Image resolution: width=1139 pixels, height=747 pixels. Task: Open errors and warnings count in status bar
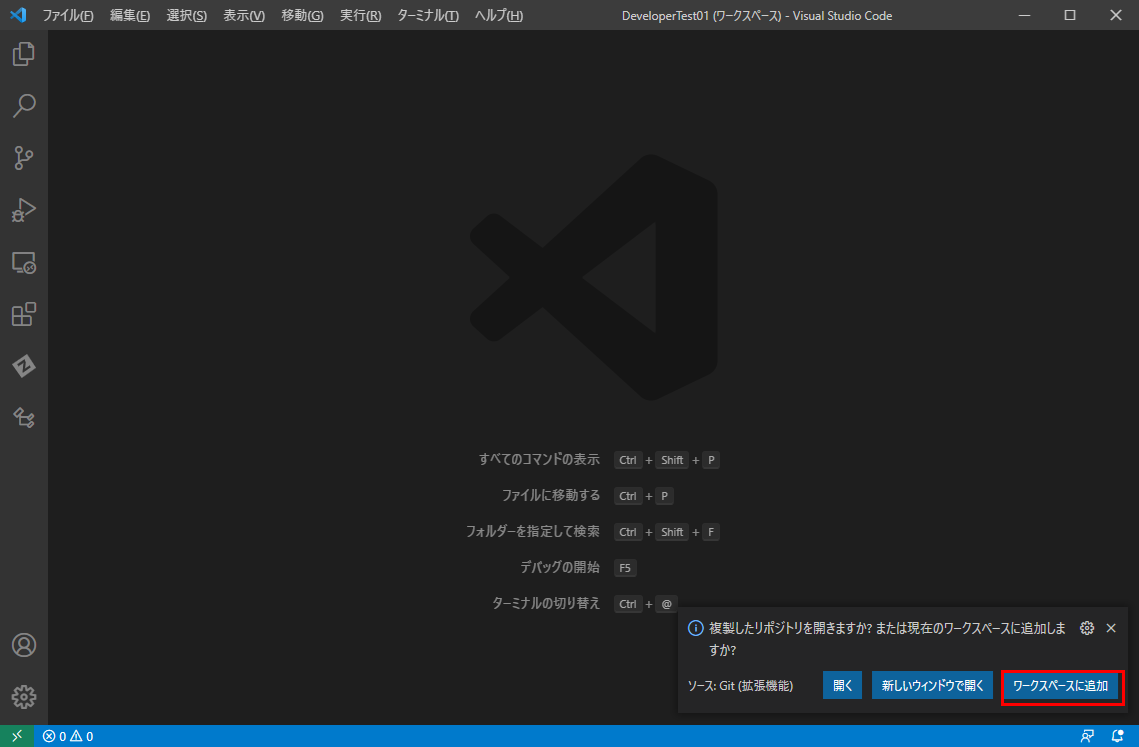(68, 736)
